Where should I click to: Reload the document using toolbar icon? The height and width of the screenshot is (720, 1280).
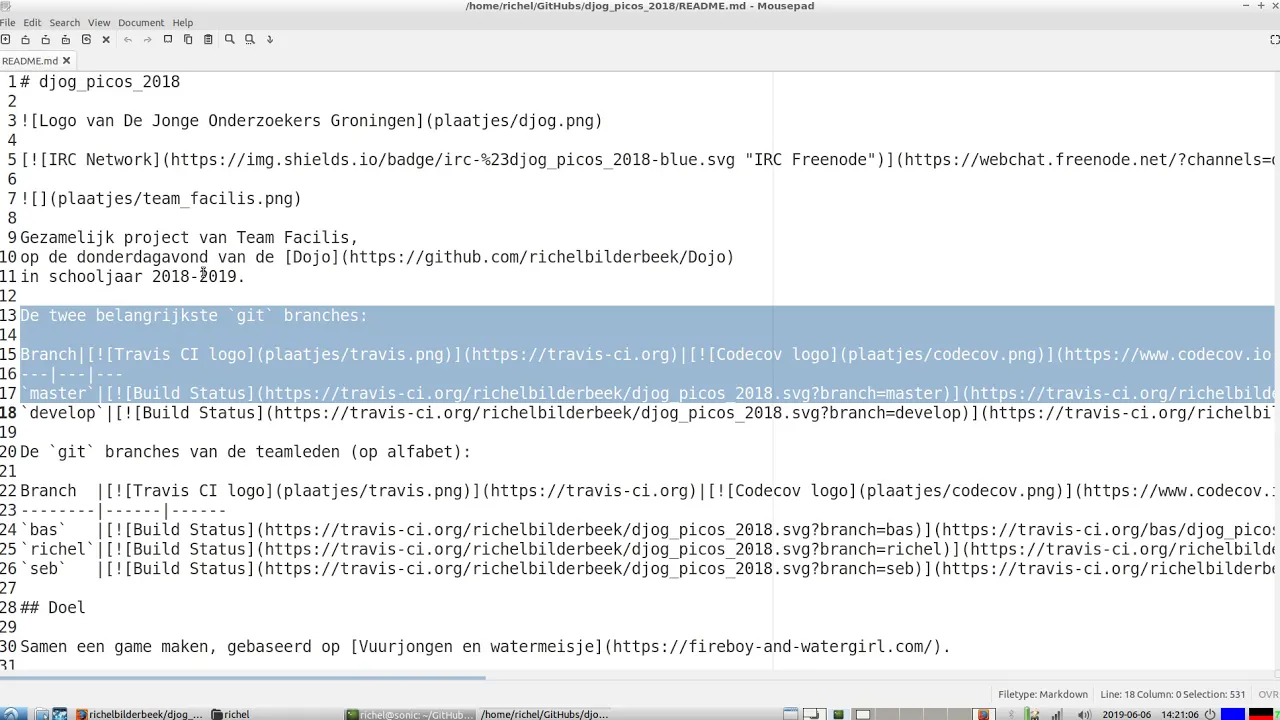(x=86, y=39)
